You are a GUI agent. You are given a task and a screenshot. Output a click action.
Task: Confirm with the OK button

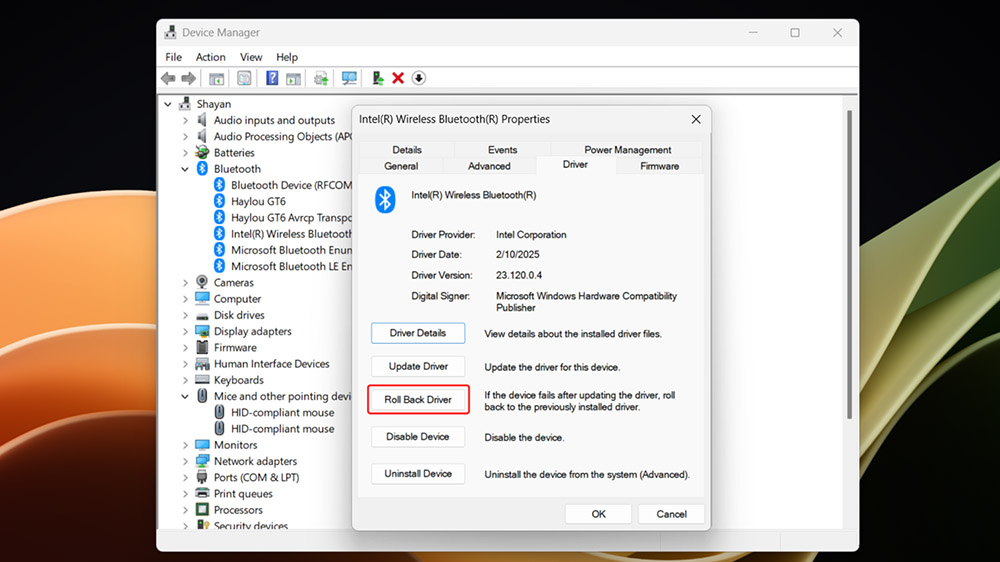[x=598, y=514]
